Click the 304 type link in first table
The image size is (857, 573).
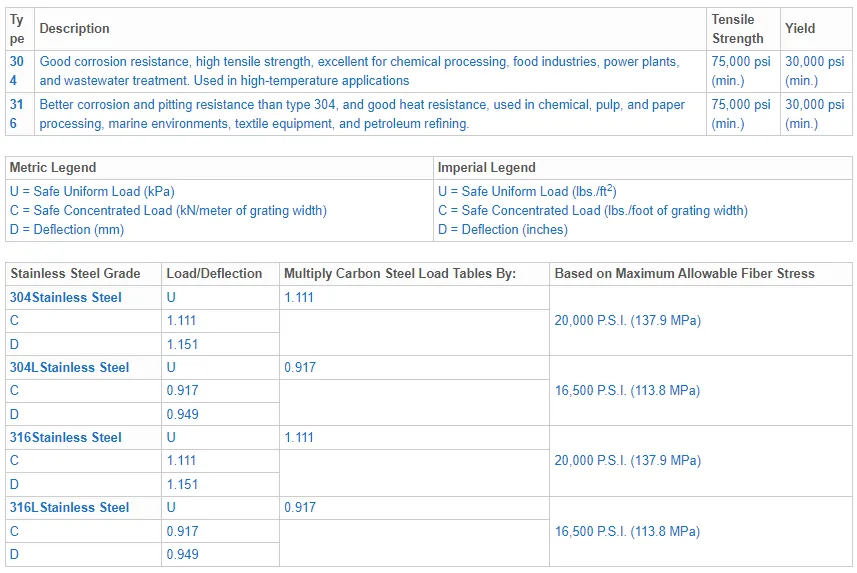pos(17,71)
